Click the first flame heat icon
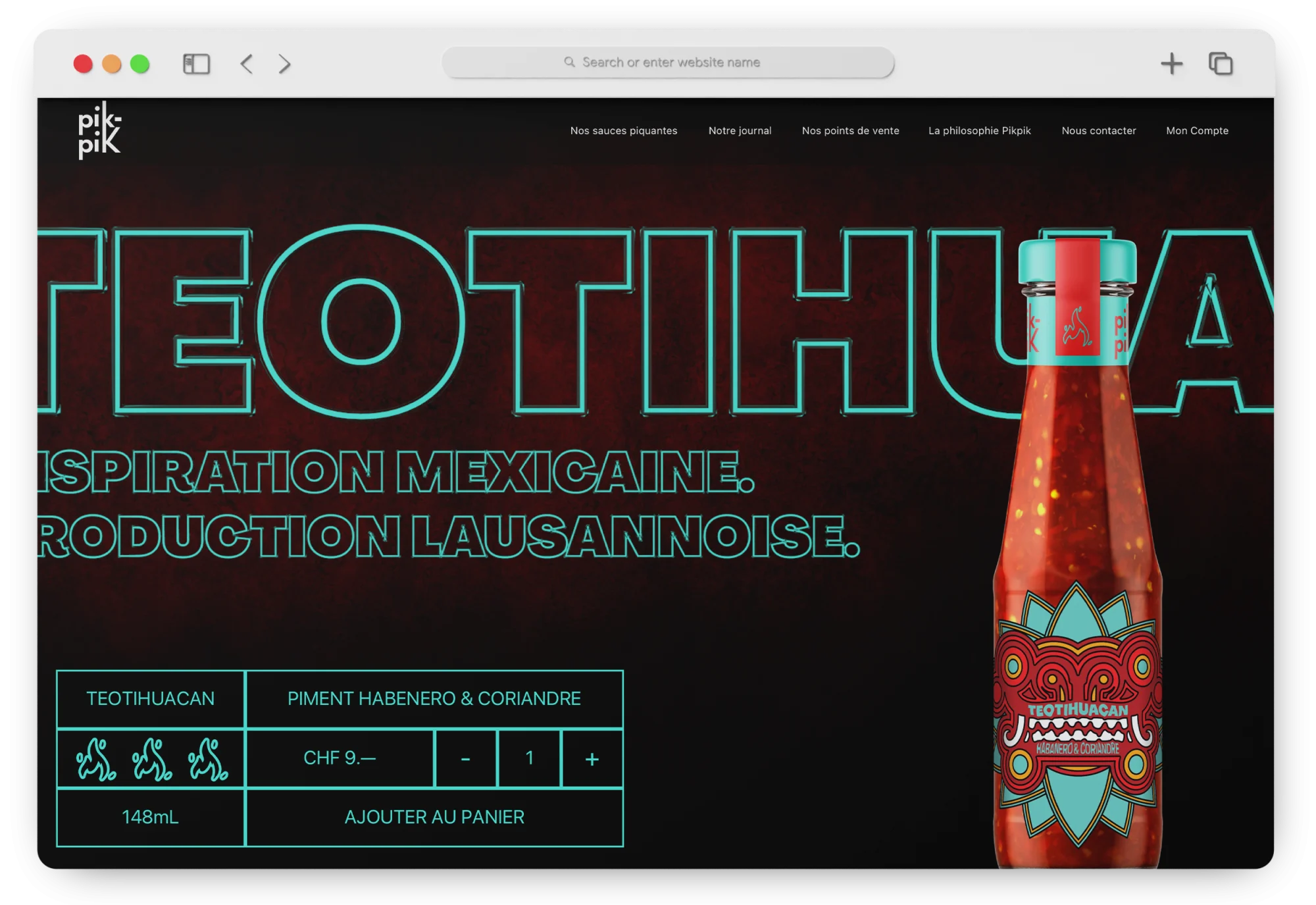Viewport: 1316px width, 905px height. click(96, 759)
